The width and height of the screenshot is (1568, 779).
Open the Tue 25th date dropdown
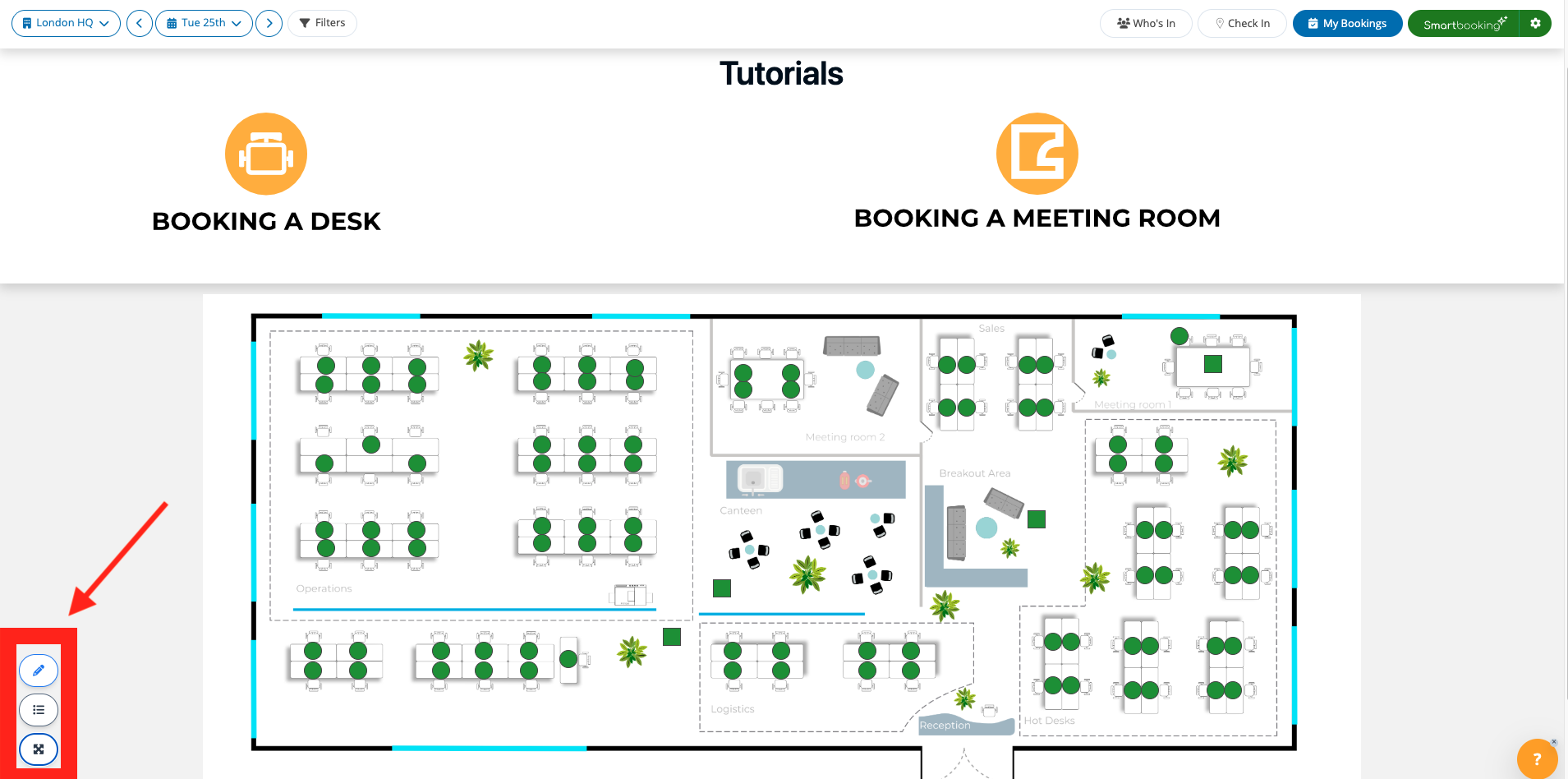click(204, 23)
